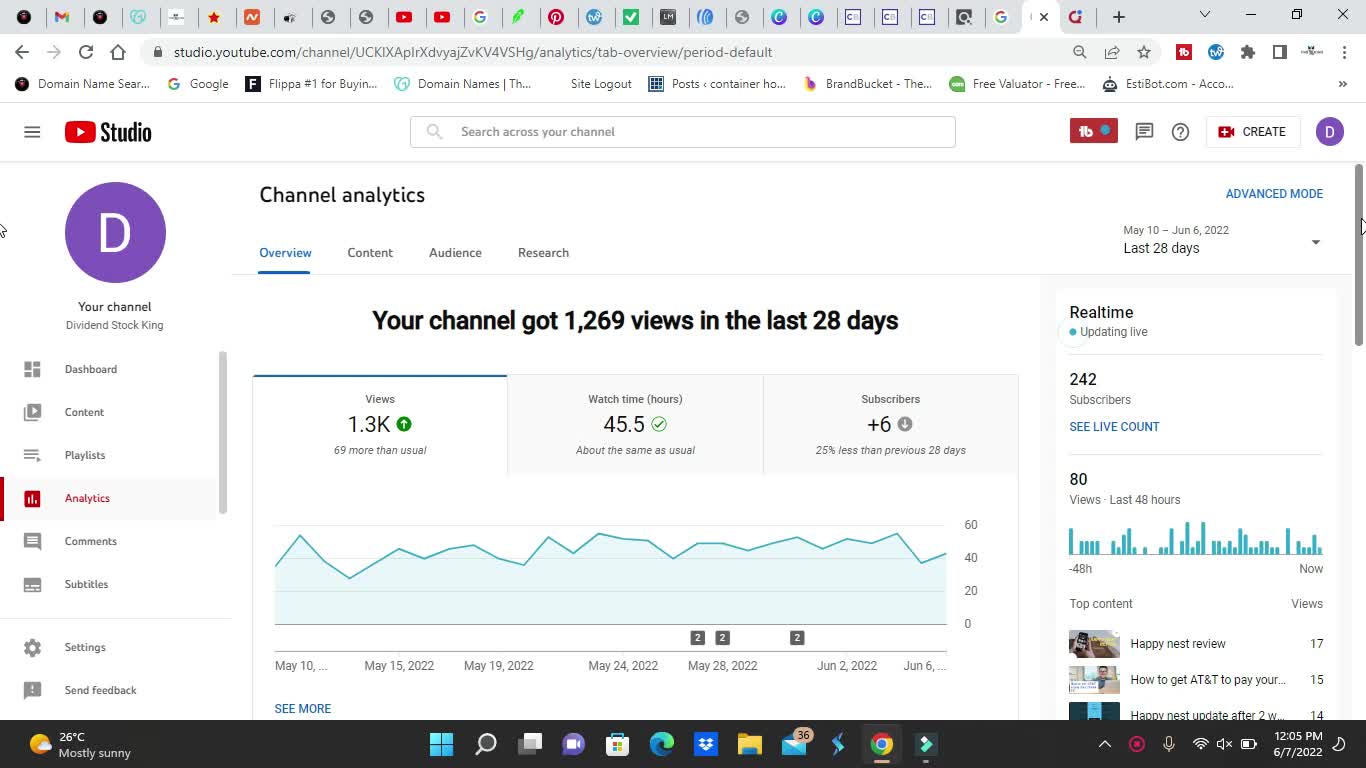
Task: Open taskbar Search icon
Action: pos(486,744)
